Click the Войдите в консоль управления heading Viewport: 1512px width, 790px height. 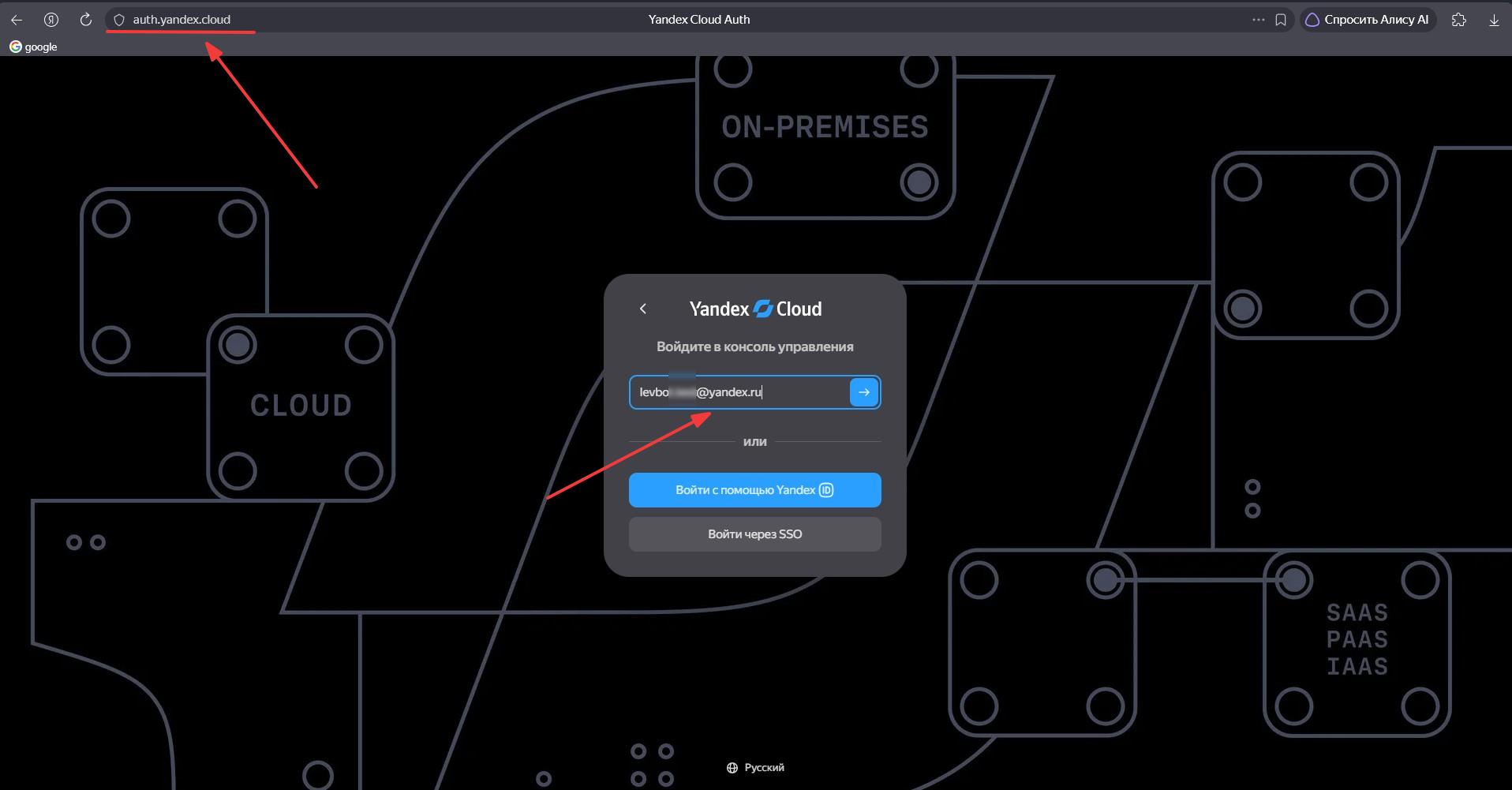tap(755, 346)
